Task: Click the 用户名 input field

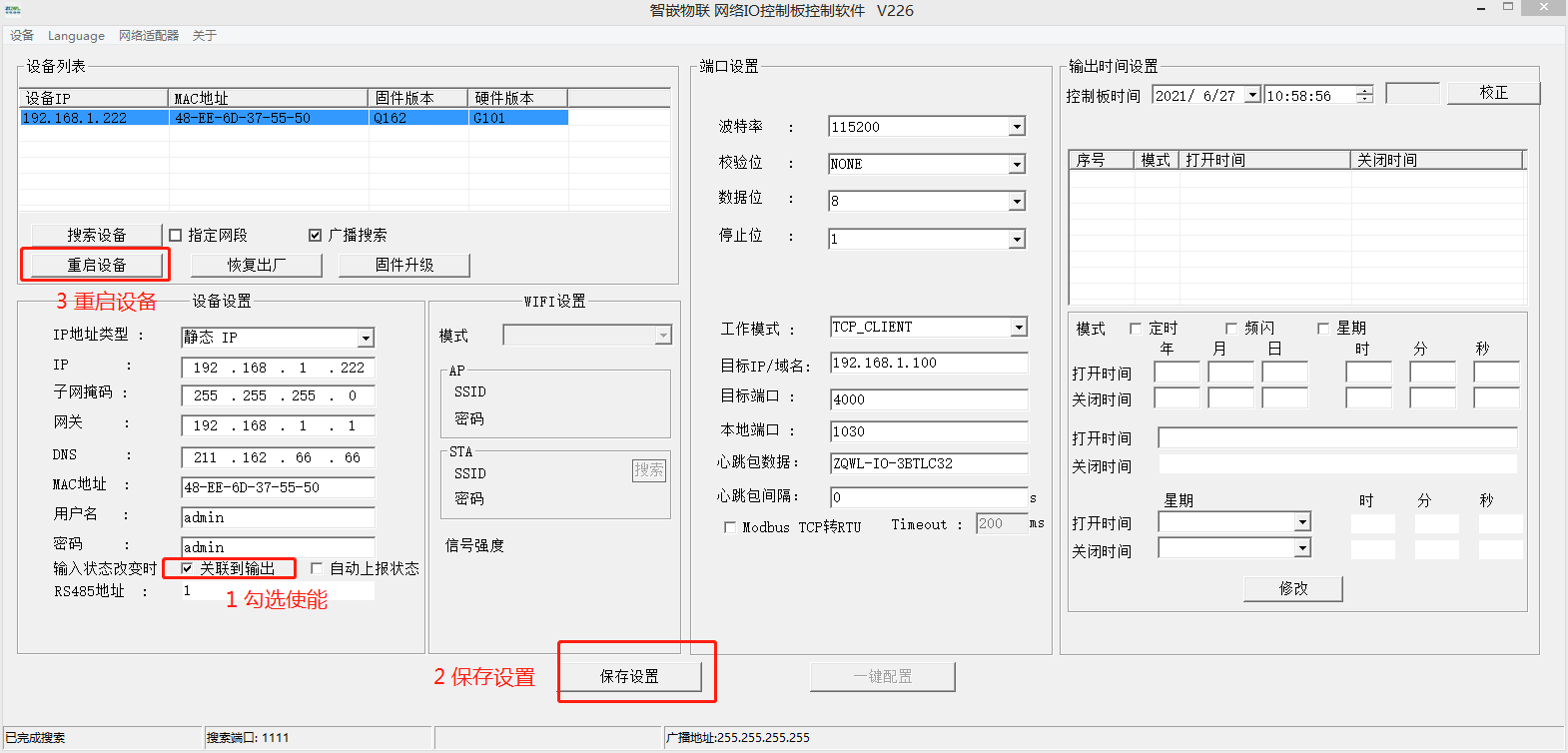Action: point(279,517)
